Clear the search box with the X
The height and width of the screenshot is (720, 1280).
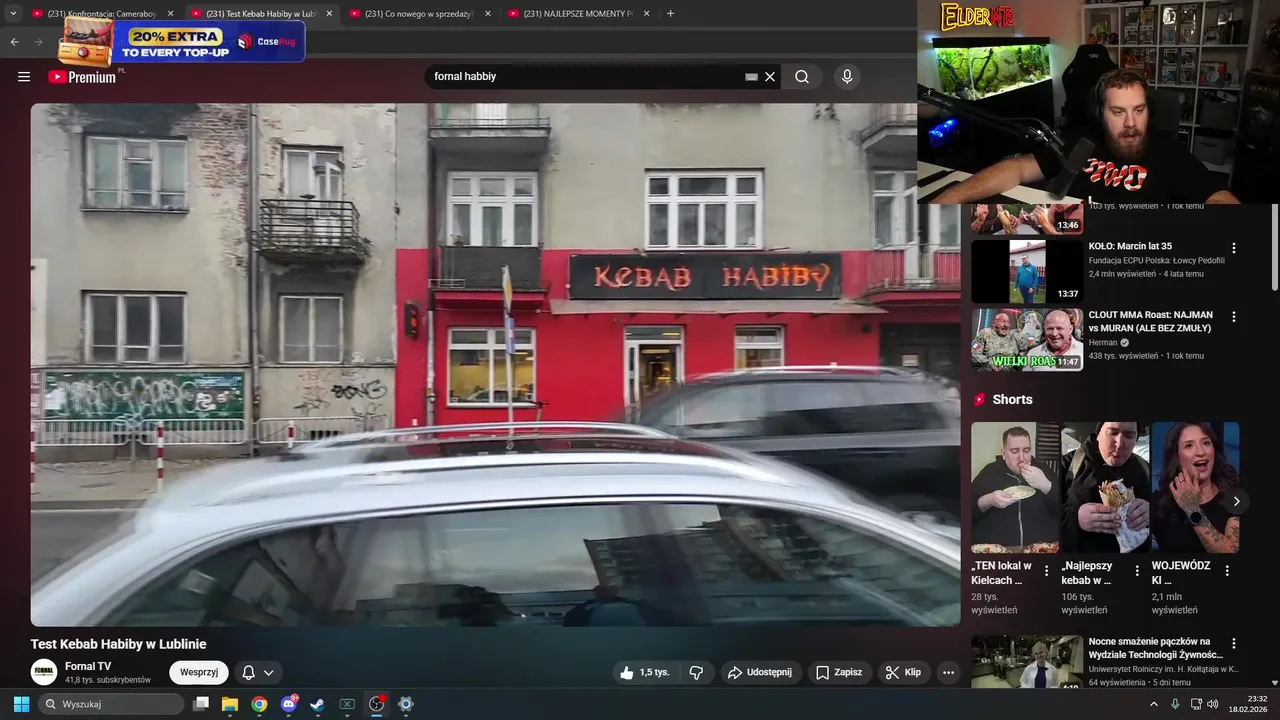point(770,77)
